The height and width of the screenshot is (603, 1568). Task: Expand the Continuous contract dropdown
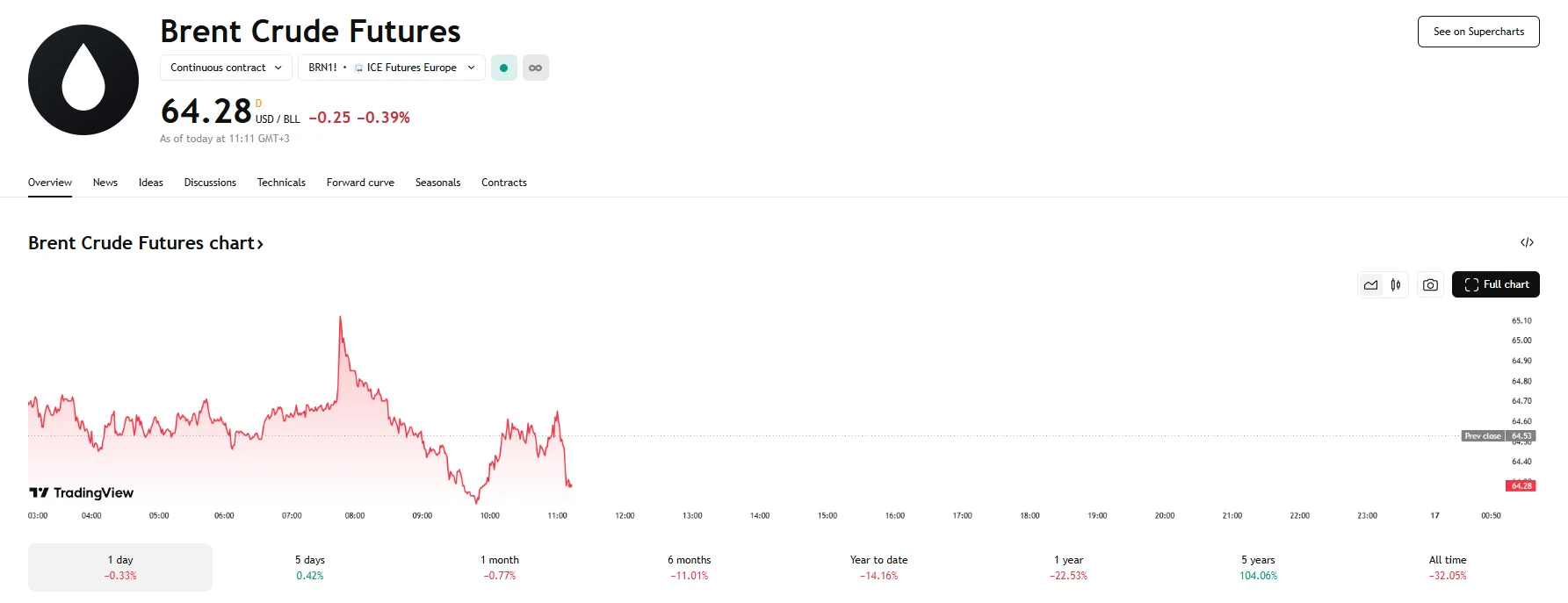[x=226, y=68]
